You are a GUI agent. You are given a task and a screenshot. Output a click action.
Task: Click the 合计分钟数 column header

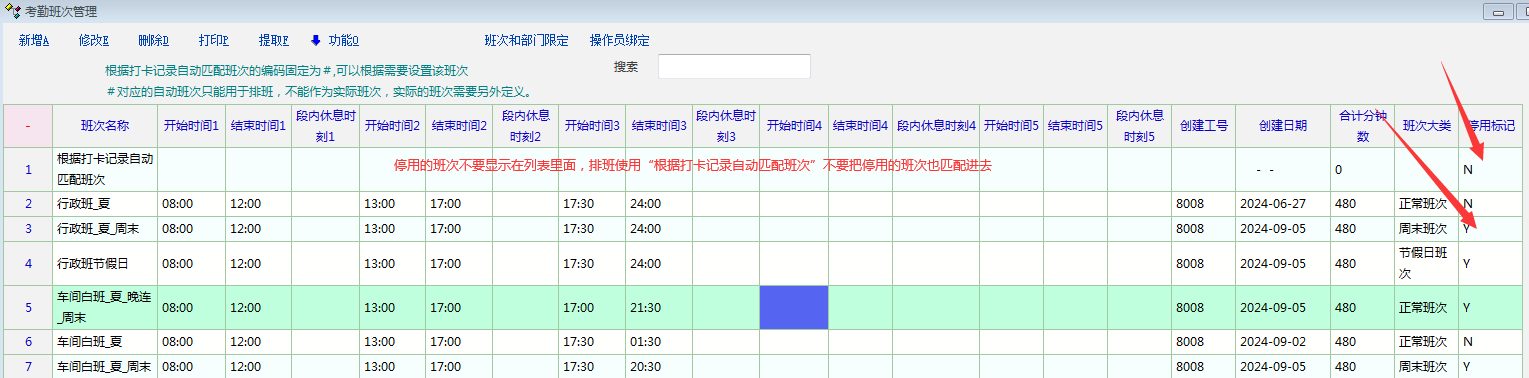pyautogui.click(x=1362, y=126)
